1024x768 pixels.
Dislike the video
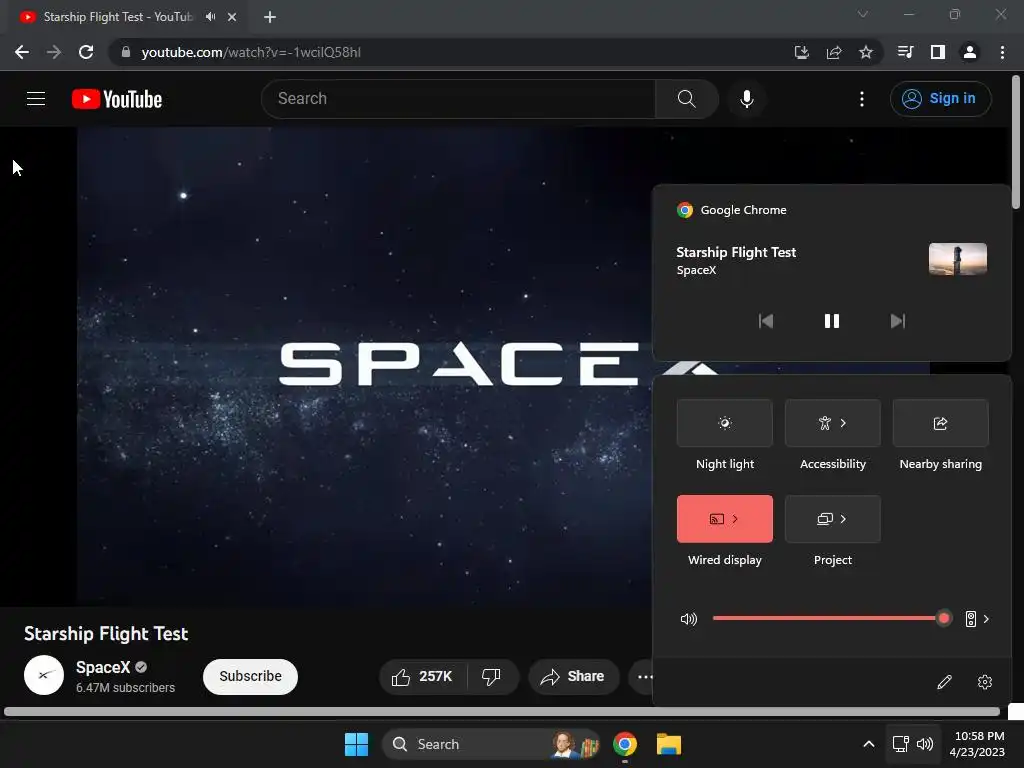[x=492, y=677]
